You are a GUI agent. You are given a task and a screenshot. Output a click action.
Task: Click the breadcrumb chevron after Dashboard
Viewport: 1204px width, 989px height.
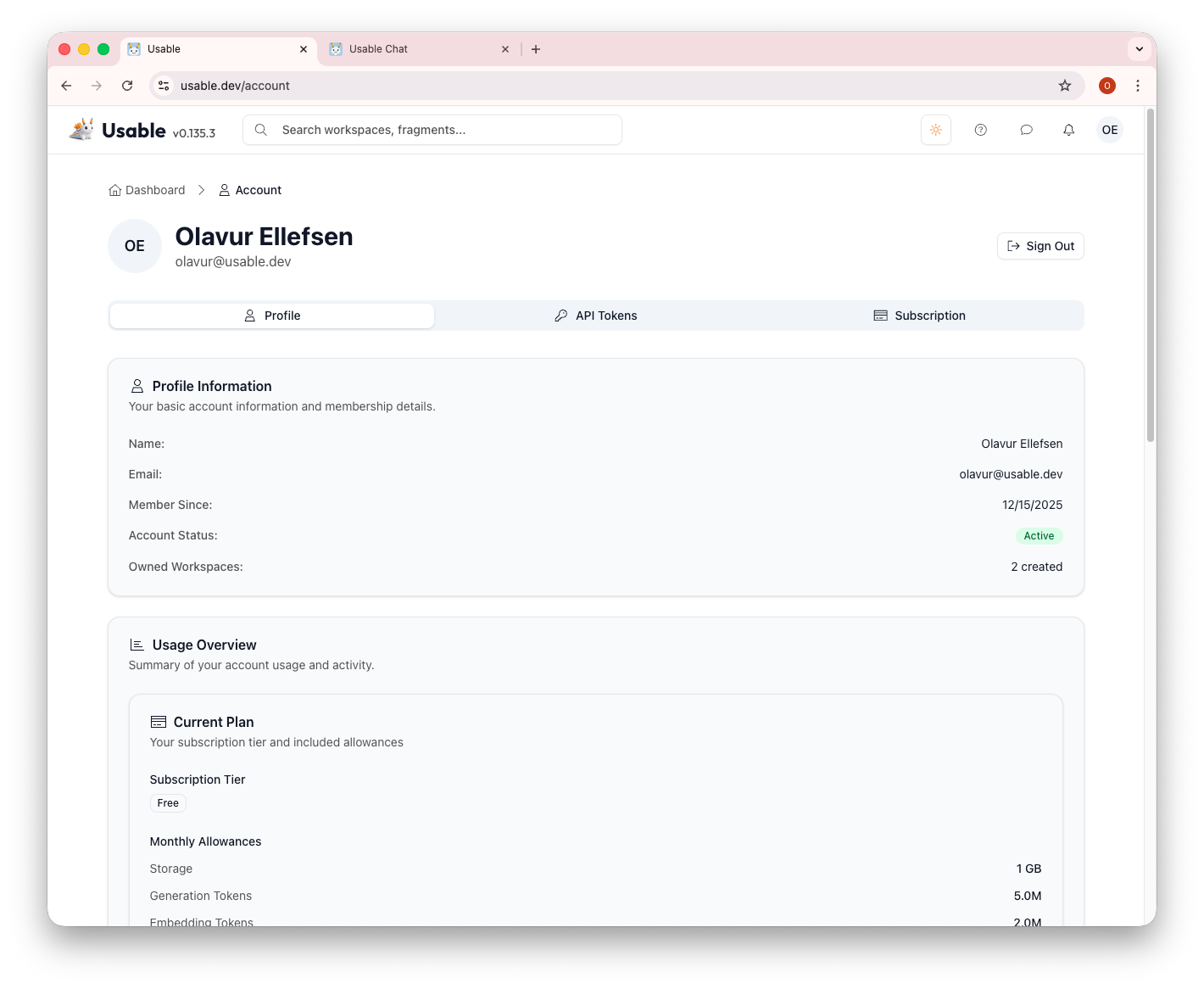tap(202, 190)
